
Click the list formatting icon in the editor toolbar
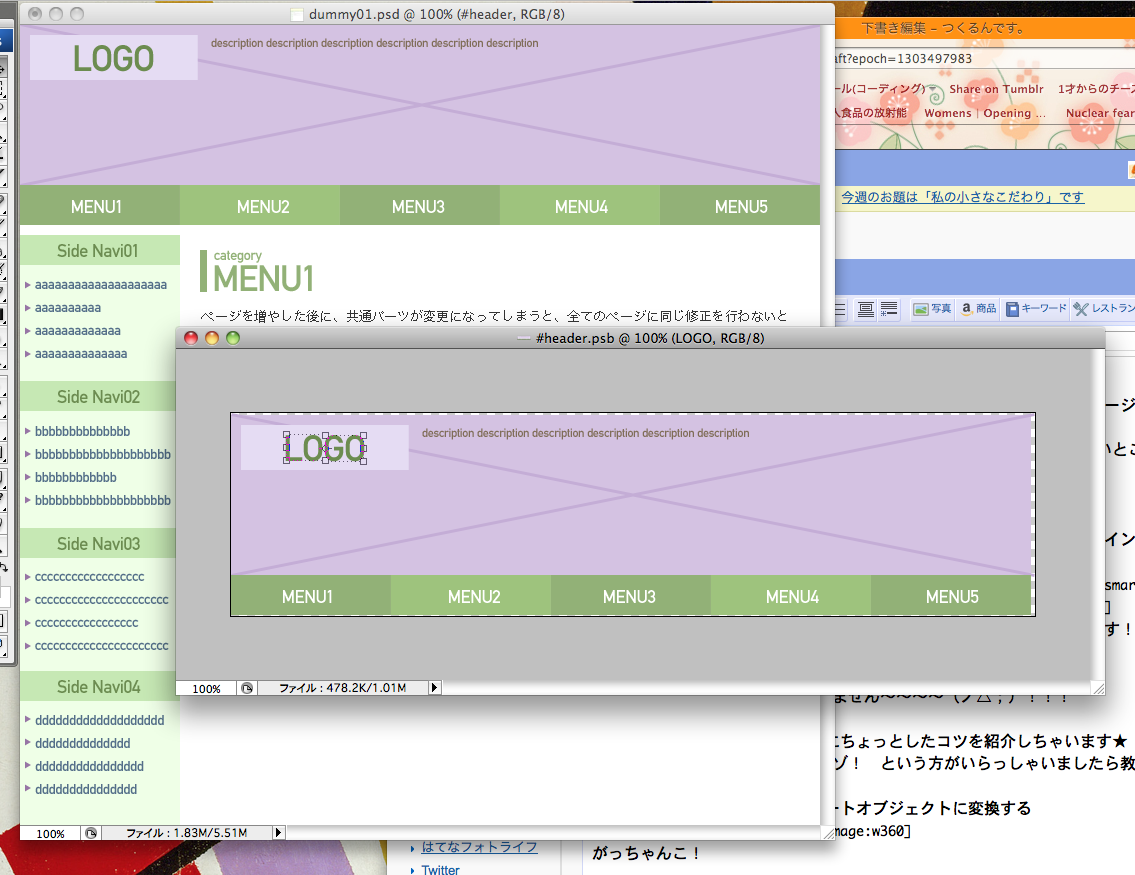[886, 307]
